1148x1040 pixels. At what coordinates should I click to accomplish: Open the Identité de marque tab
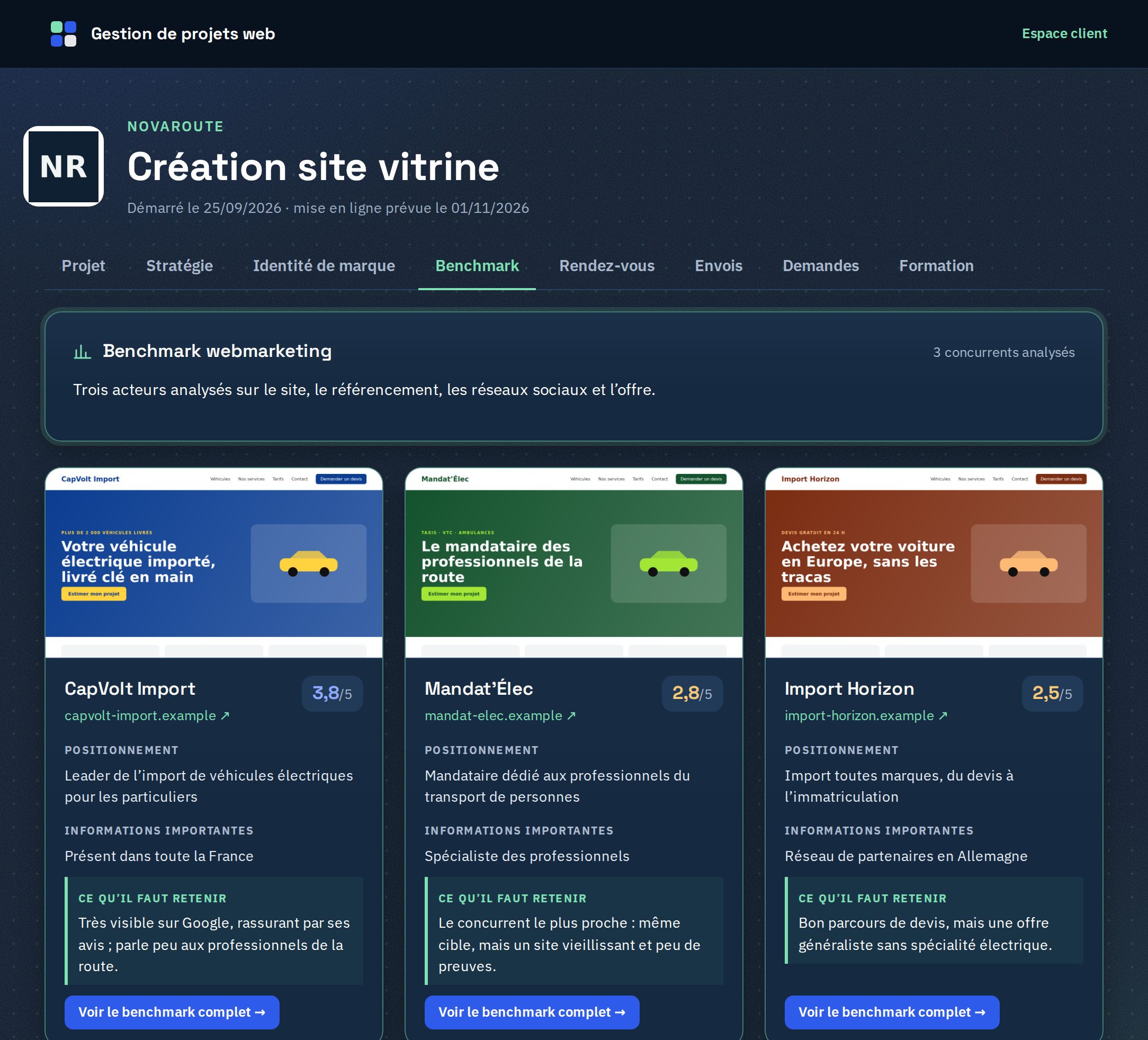click(x=324, y=265)
